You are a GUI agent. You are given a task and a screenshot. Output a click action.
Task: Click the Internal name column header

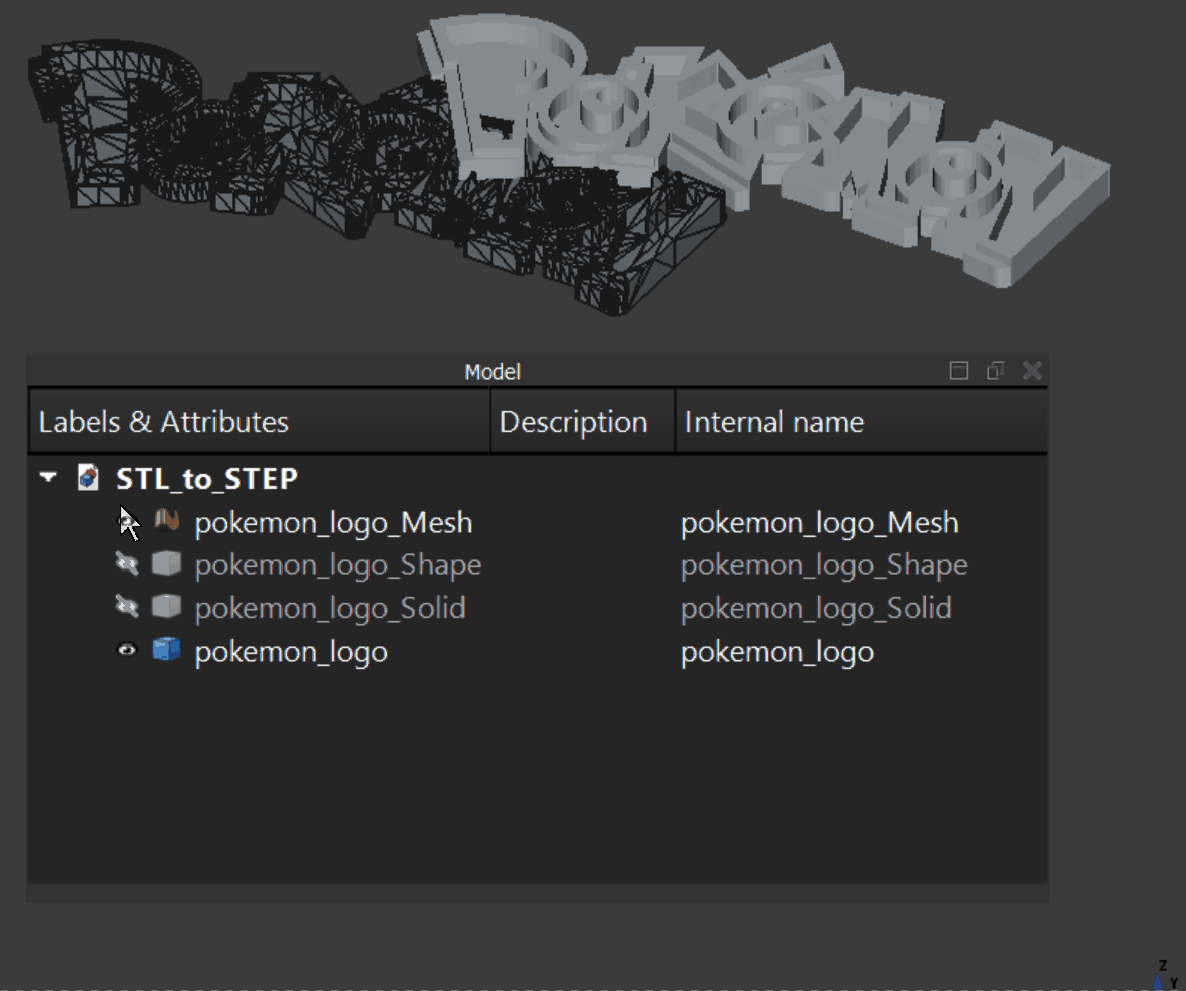pyautogui.click(x=862, y=421)
